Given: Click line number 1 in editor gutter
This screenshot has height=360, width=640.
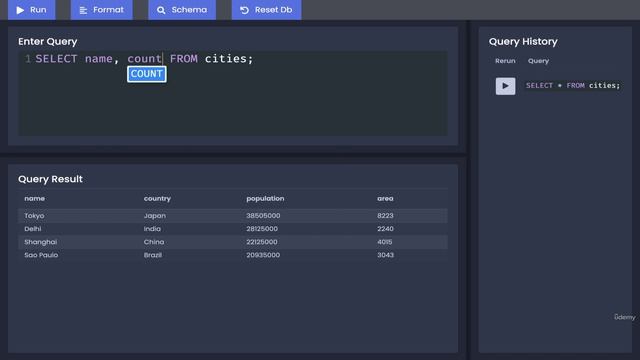Looking at the screenshot, I should pyautogui.click(x=28, y=59).
